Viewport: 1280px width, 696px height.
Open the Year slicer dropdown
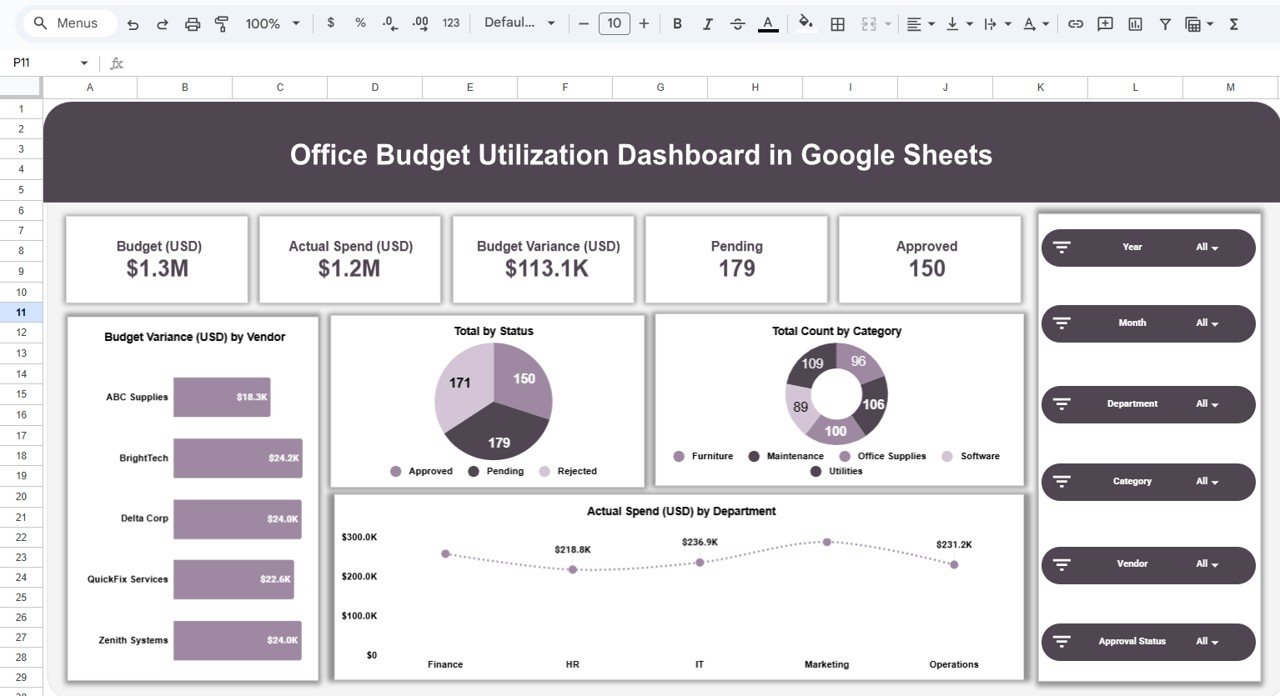coord(1207,247)
